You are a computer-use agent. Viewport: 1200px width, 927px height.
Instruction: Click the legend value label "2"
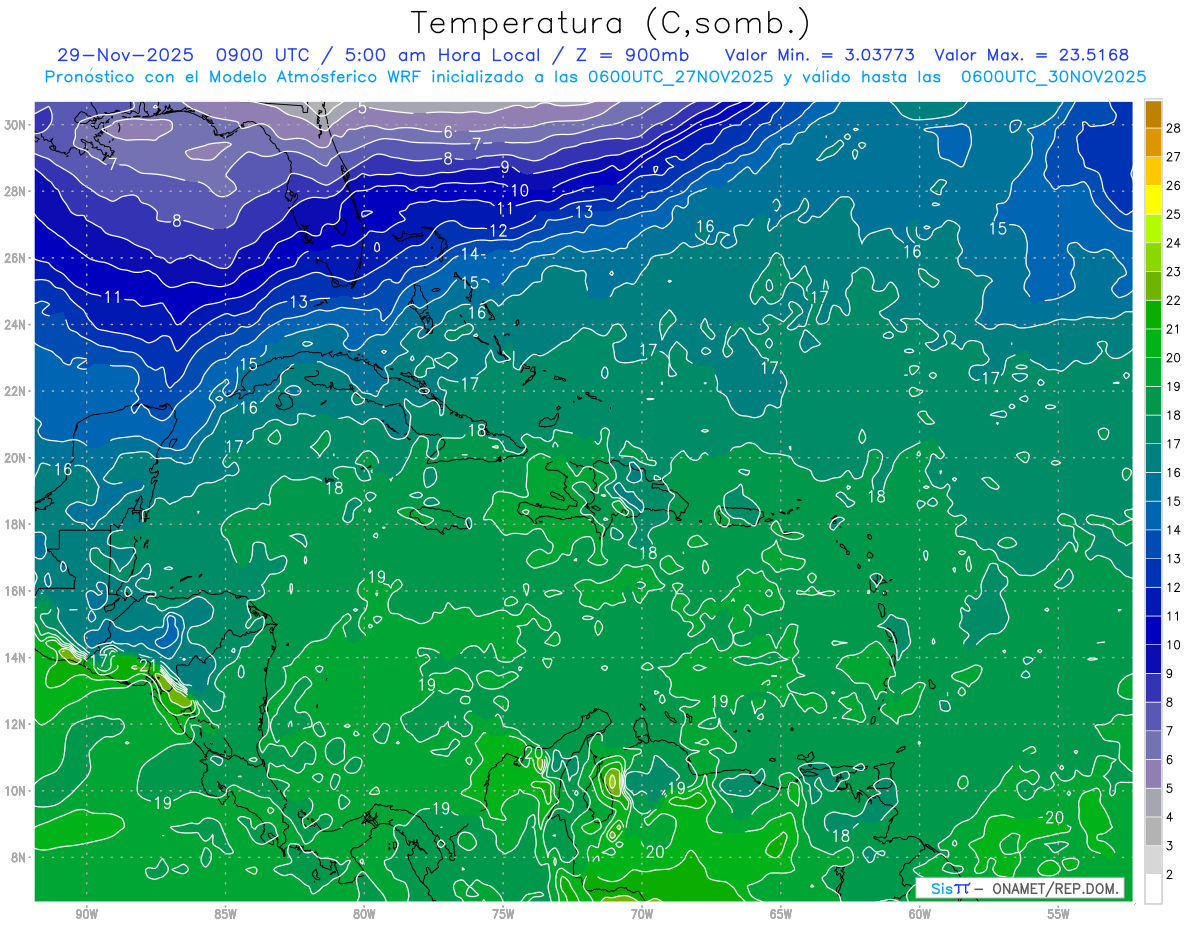tap(1170, 876)
